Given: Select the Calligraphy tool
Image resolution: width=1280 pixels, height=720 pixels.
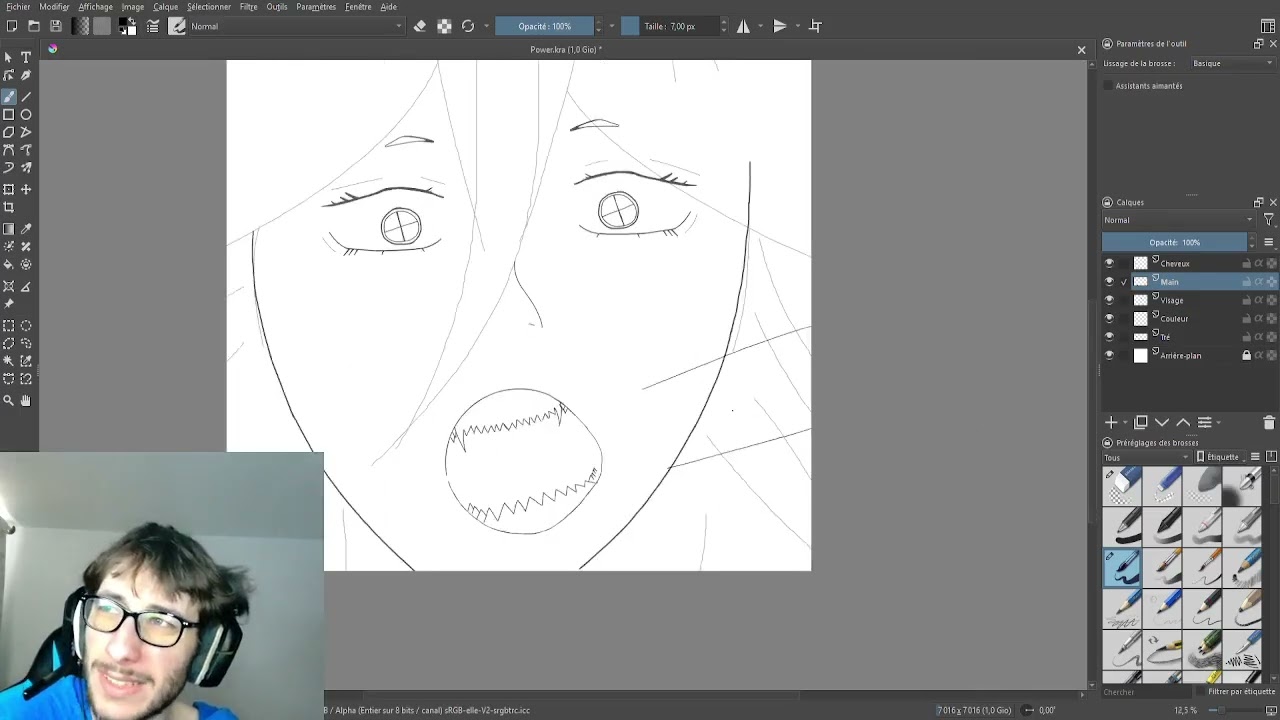Looking at the screenshot, I should point(26,76).
